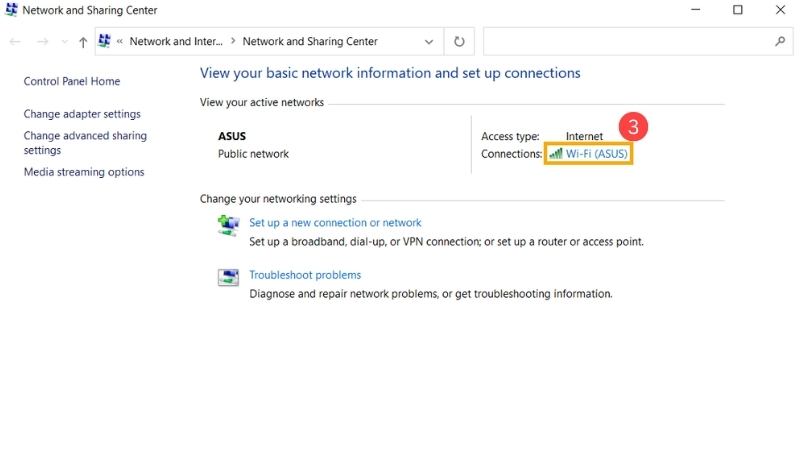This screenshot has height=450, width=800.
Task: Go up one level with the Up arrow
Action: [x=83, y=42]
